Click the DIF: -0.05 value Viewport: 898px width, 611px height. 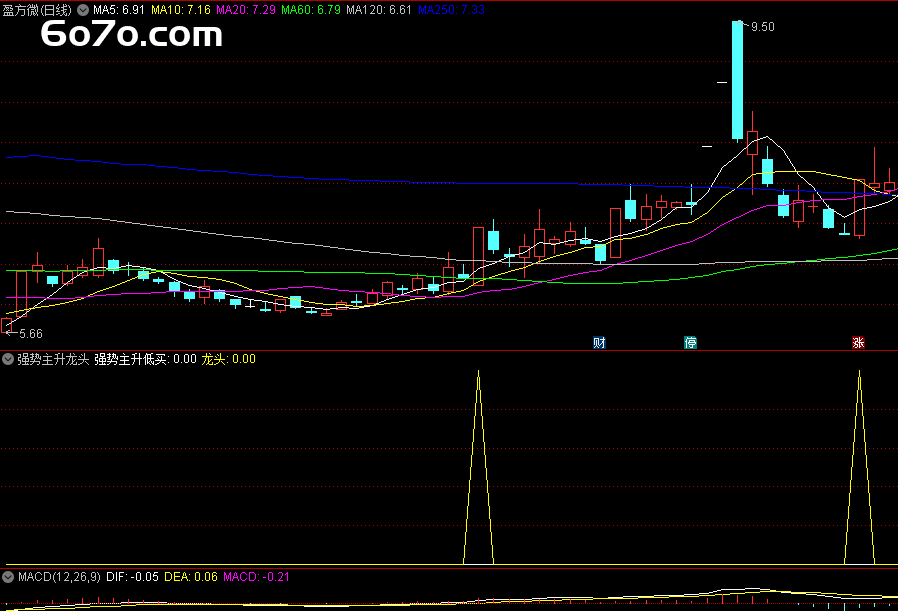pyautogui.click(x=132, y=577)
